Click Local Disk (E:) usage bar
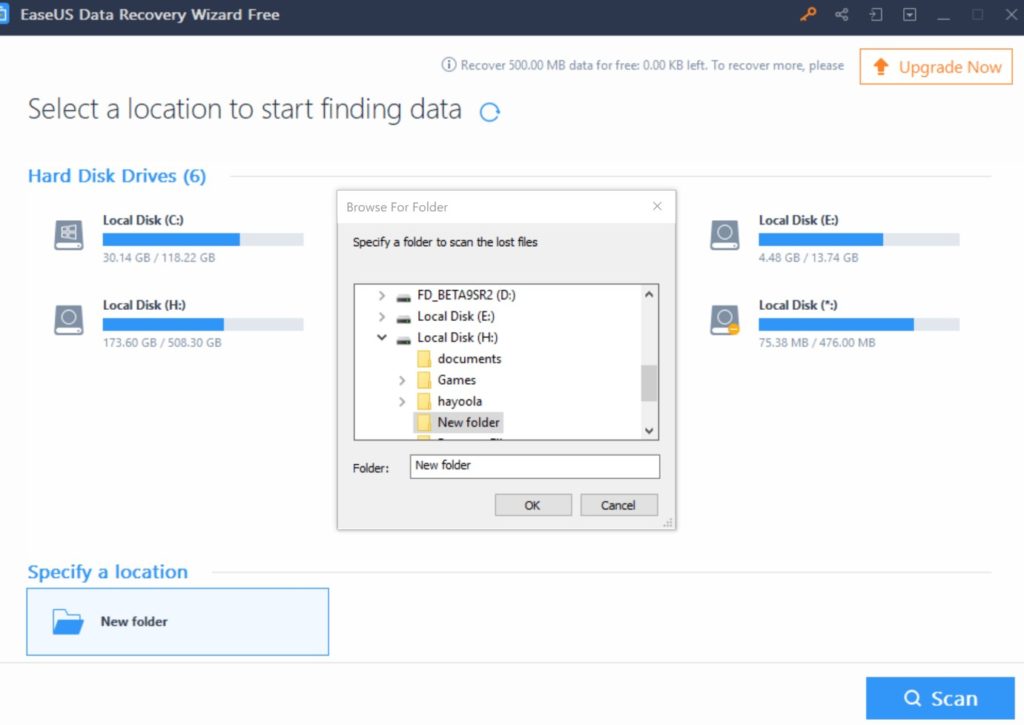 click(x=859, y=240)
